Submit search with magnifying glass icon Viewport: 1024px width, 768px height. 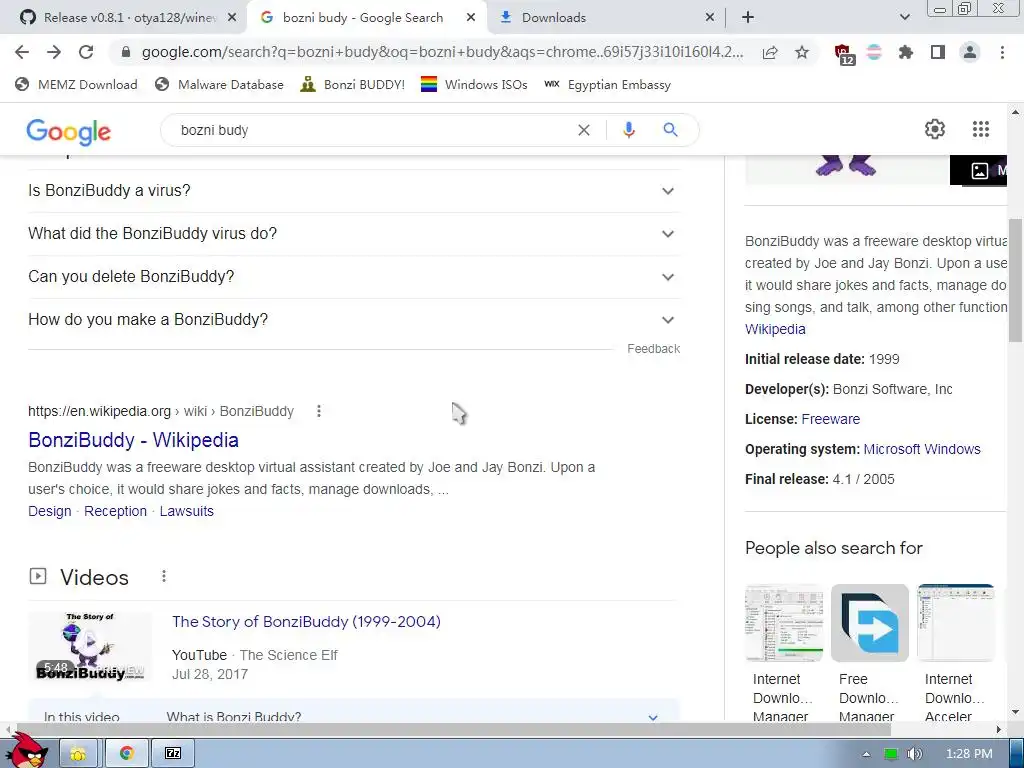point(670,130)
